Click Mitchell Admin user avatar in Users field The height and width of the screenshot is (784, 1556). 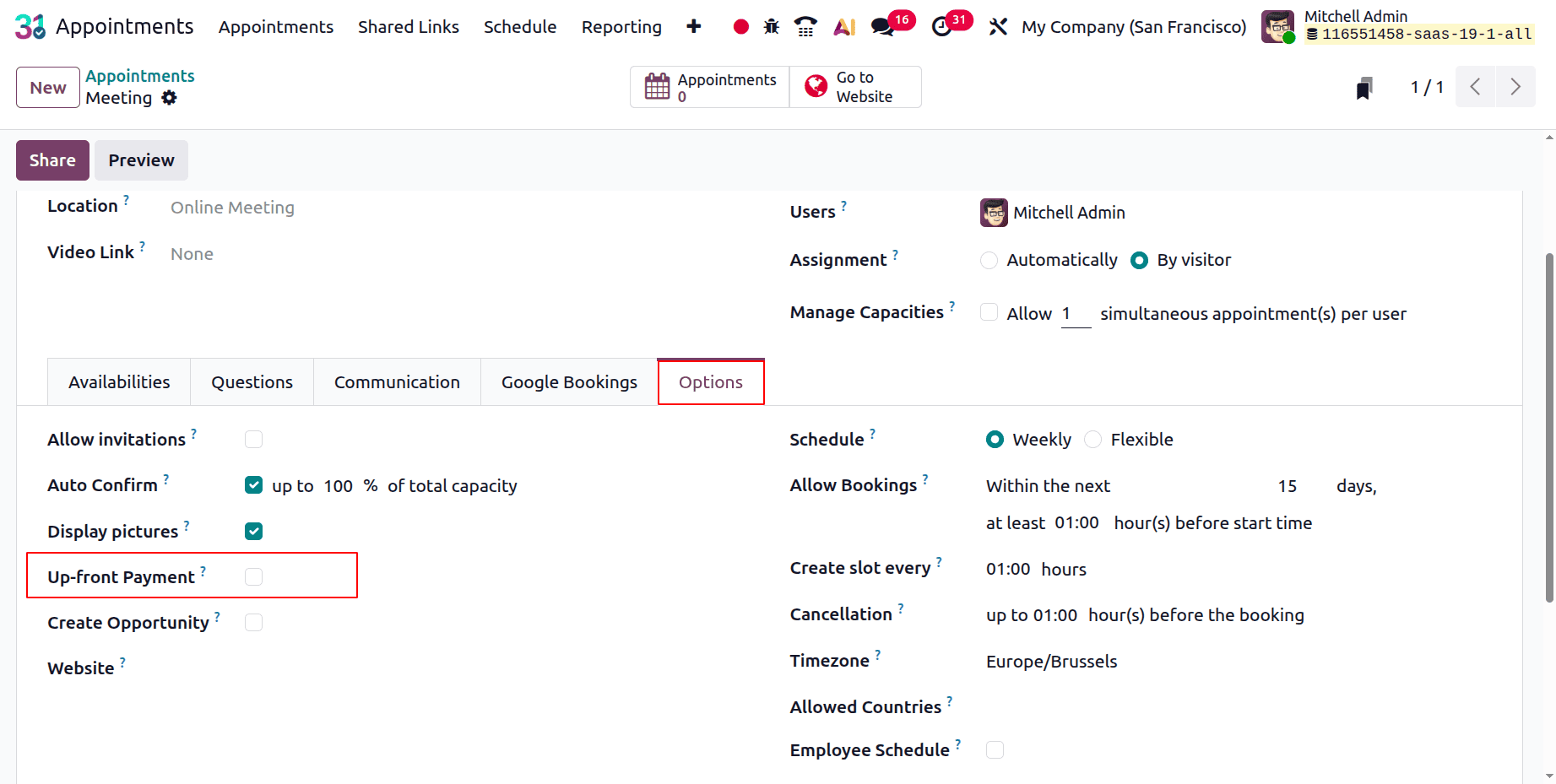994,213
